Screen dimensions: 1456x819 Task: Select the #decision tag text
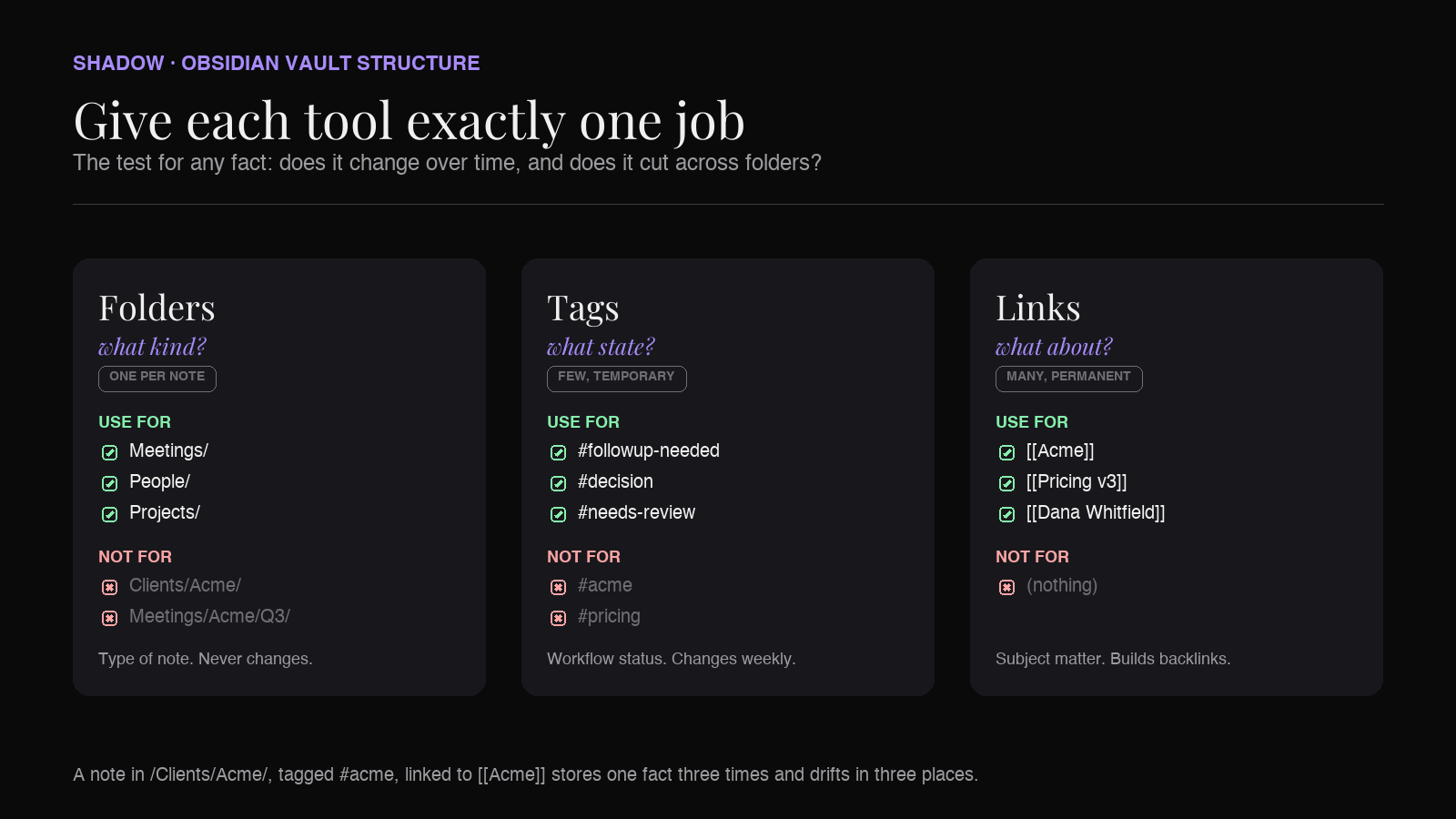pyautogui.click(x=616, y=481)
